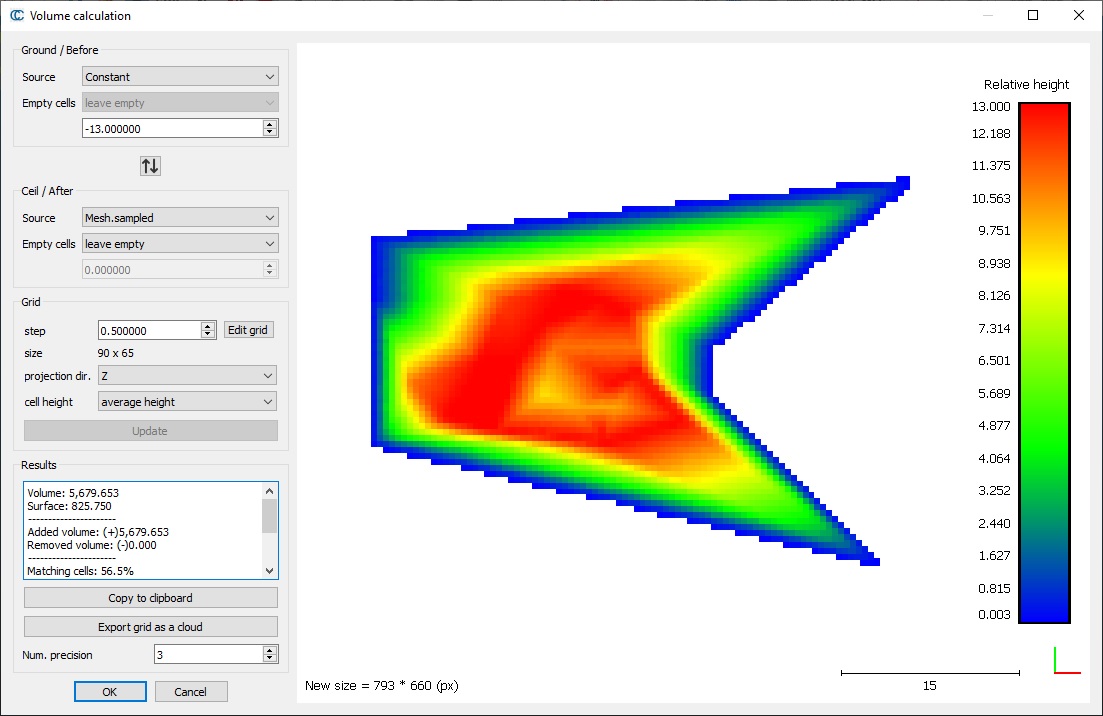Confirm with the OK button

click(x=110, y=692)
